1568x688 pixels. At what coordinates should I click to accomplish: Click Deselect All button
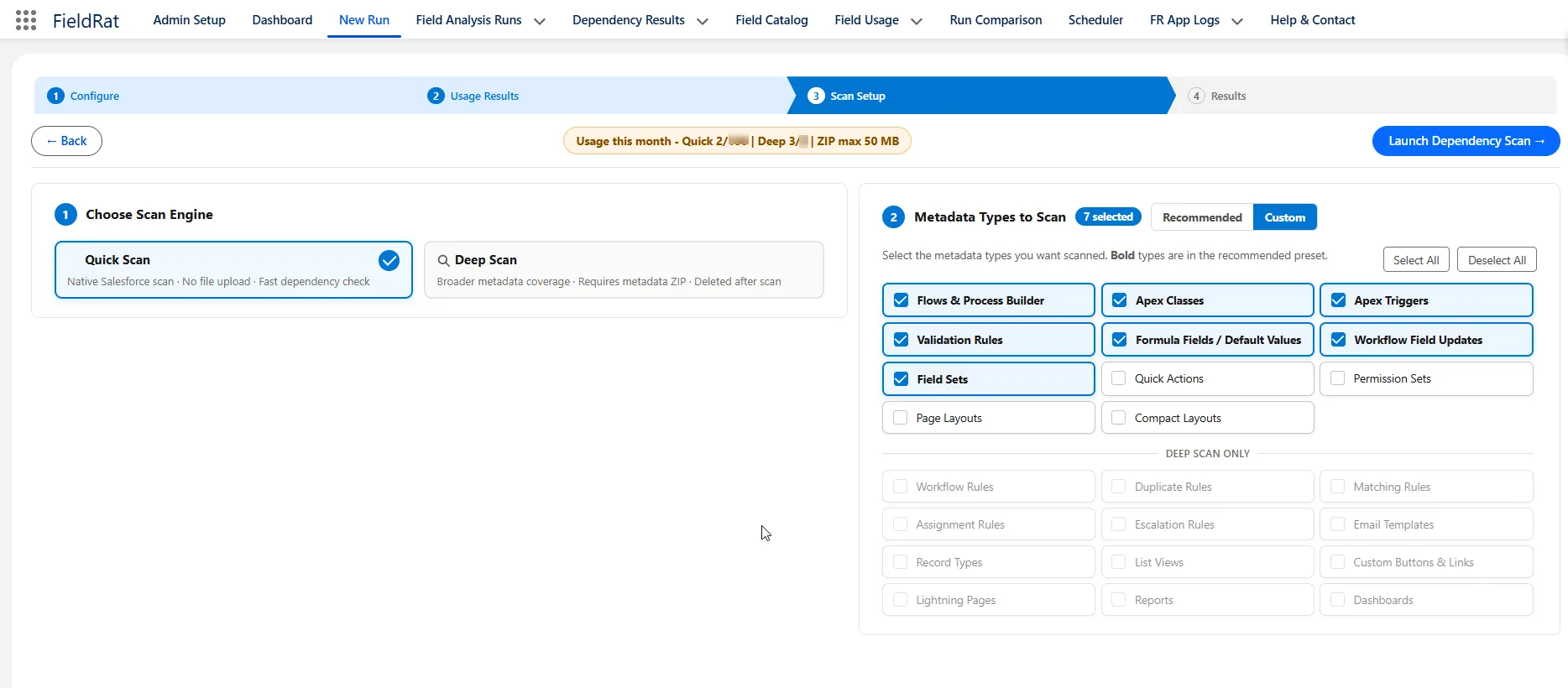(x=1497, y=260)
